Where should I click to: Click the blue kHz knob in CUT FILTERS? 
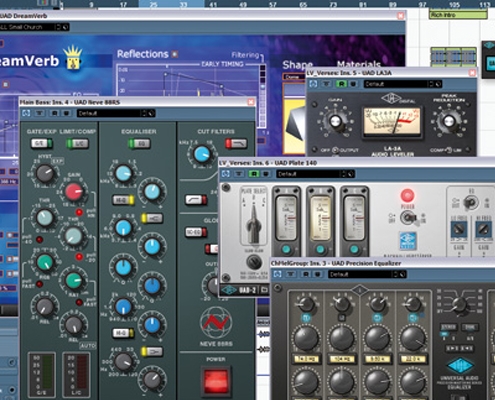pos(202,154)
